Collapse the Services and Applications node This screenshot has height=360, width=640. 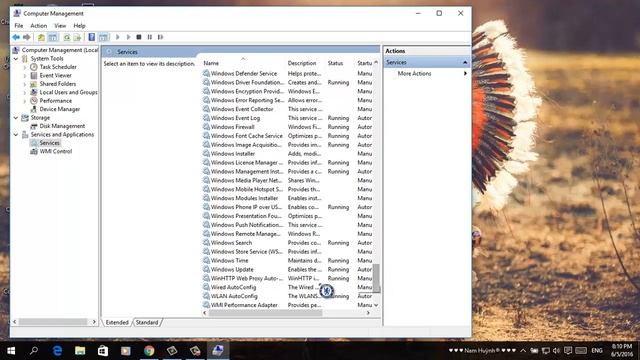[16, 135]
